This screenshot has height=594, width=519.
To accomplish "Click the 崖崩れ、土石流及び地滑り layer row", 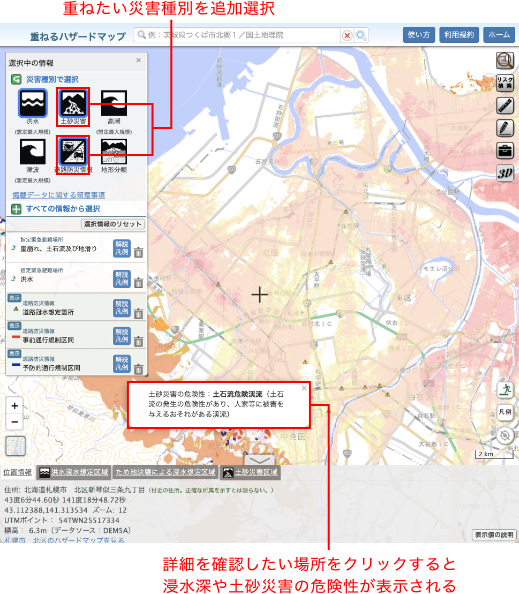I will tap(77, 247).
